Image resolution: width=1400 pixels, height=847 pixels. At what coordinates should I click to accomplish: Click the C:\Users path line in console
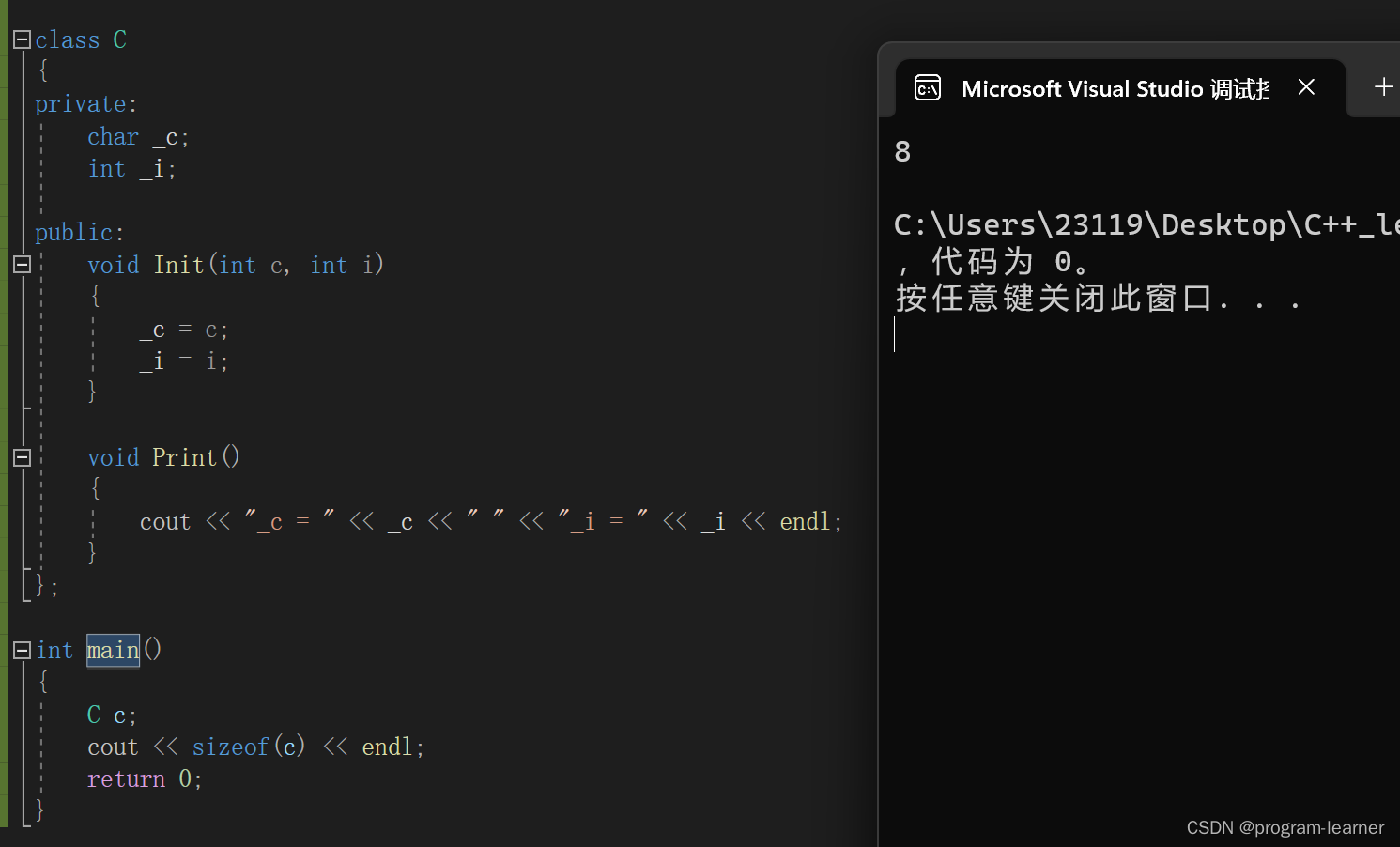tap(1146, 225)
